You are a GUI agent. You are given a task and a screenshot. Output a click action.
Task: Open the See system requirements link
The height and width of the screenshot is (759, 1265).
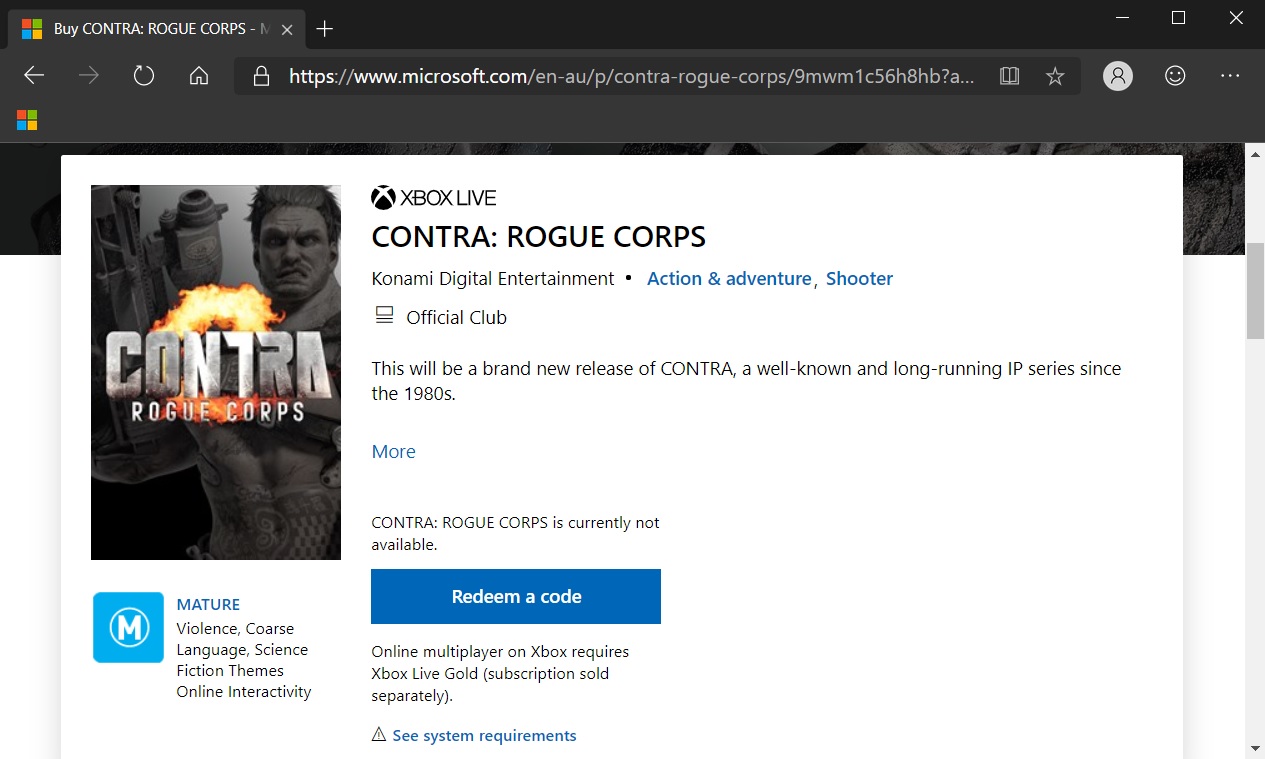point(484,735)
